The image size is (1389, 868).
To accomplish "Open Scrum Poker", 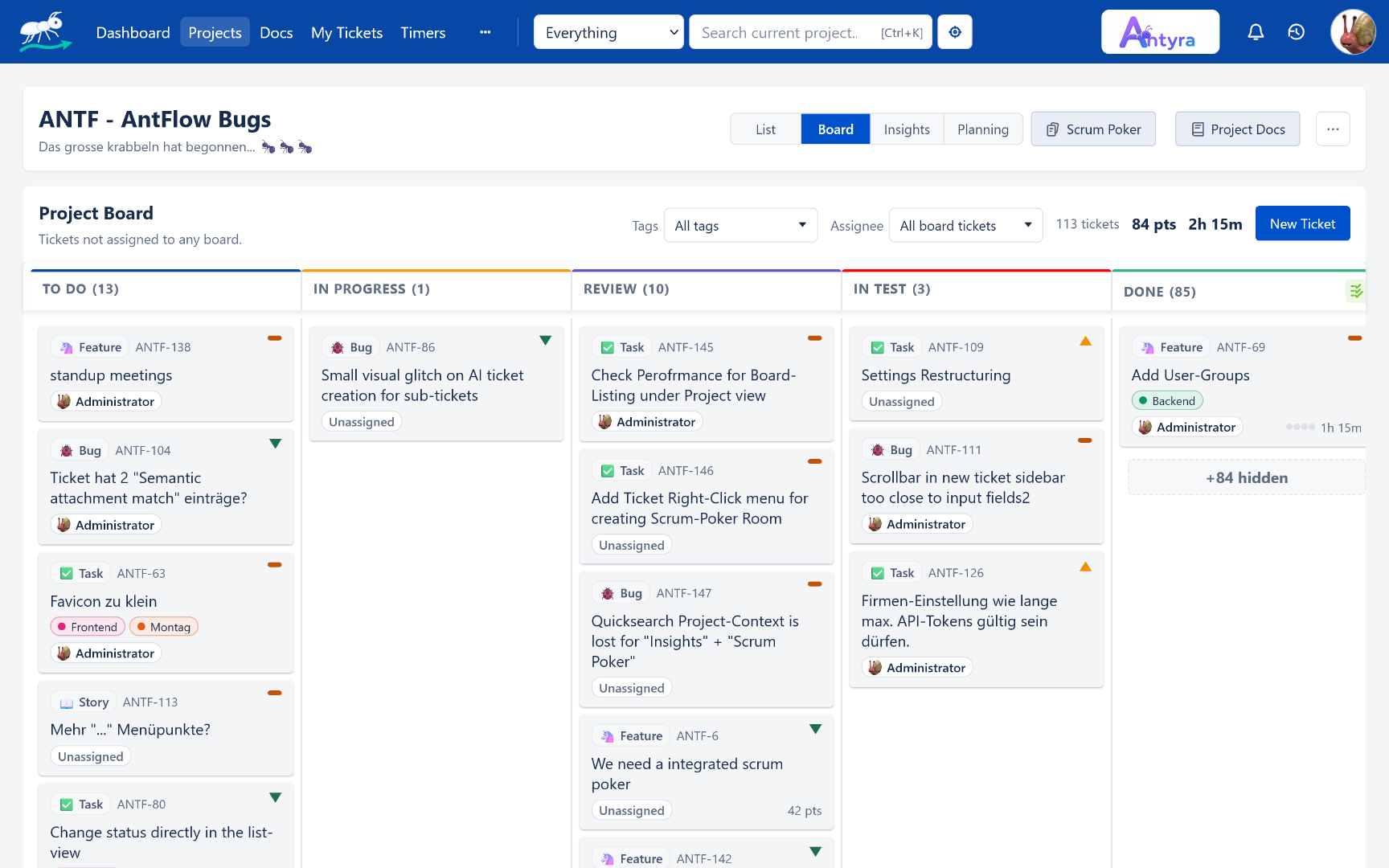I will tap(1093, 129).
